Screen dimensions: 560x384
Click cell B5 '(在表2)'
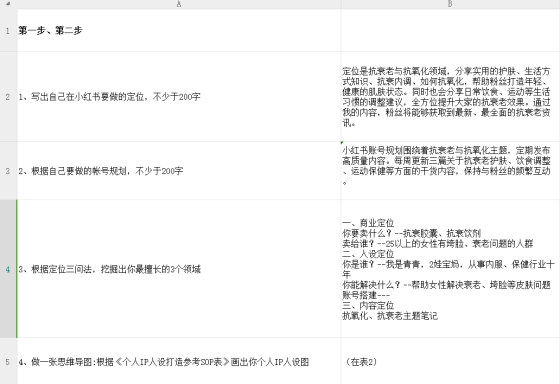(450, 361)
